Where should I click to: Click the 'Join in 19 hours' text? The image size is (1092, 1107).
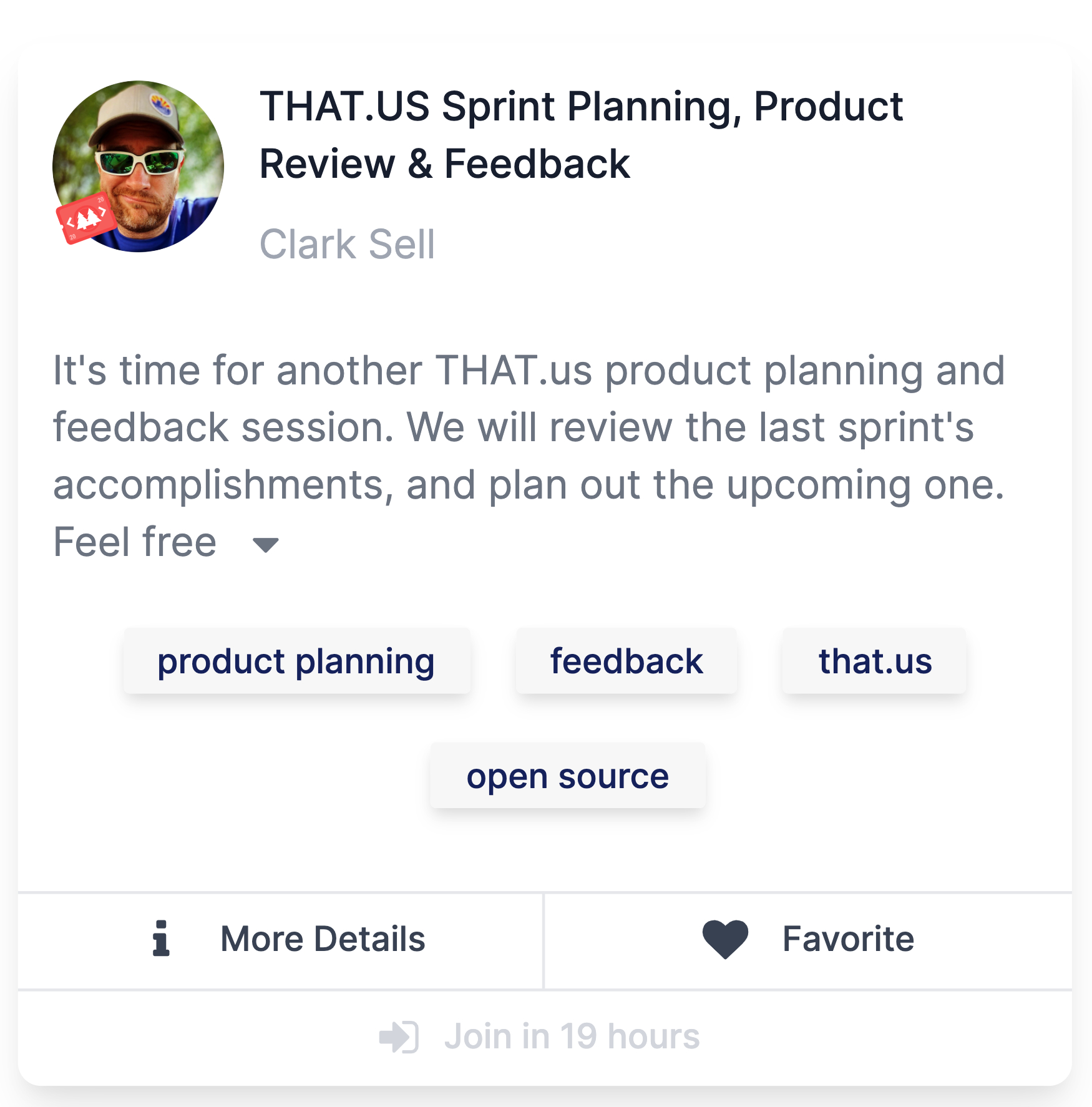pyautogui.click(x=572, y=1036)
